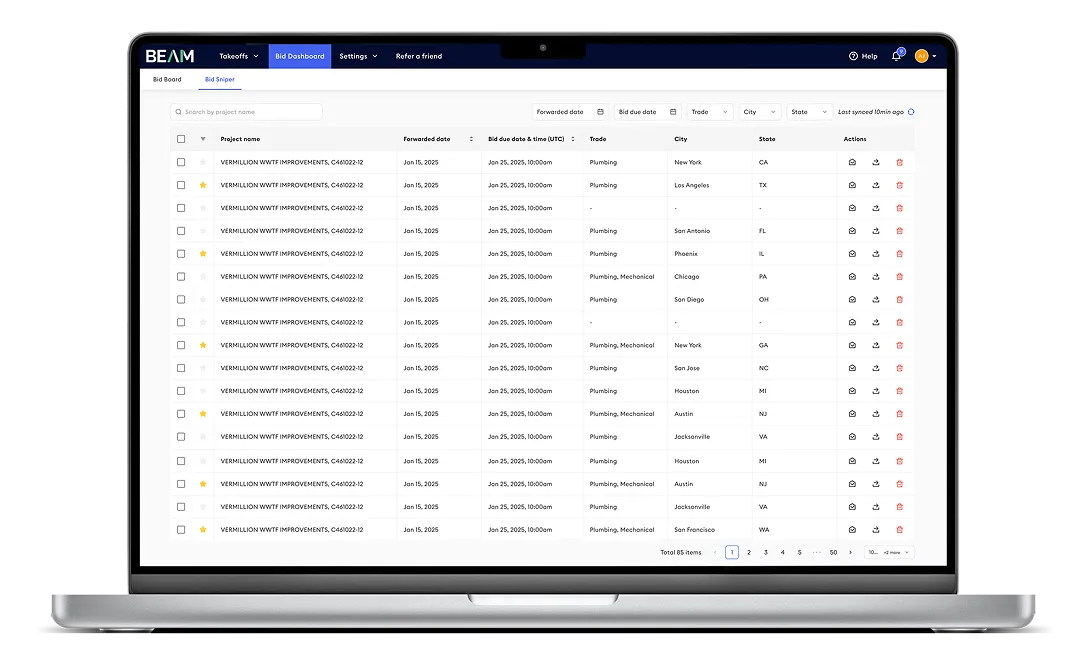The width and height of the screenshot is (1079, 666).
Task: Click the export icon in the San Francisco row
Action: click(x=876, y=530)
